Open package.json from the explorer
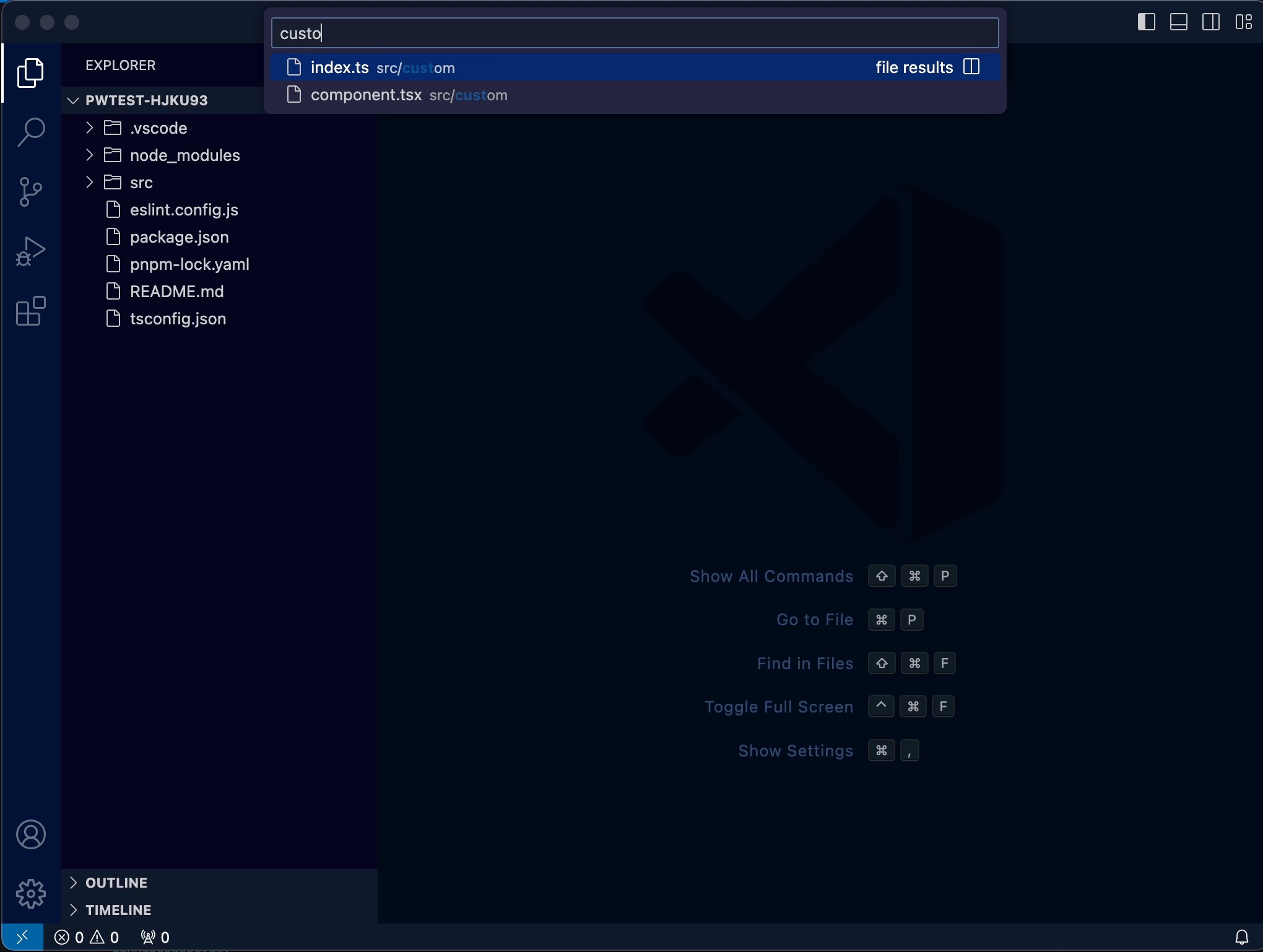Viewport: 1263px width, 952px height. pyautogui.click(x=179, y=237)
